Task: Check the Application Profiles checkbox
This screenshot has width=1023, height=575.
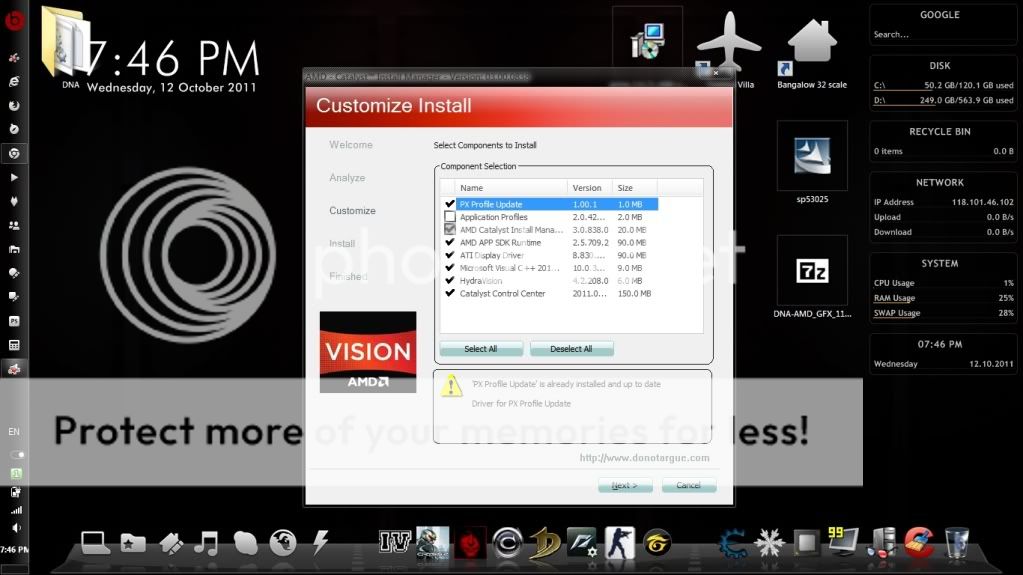Action: click(x=450, y=217)
